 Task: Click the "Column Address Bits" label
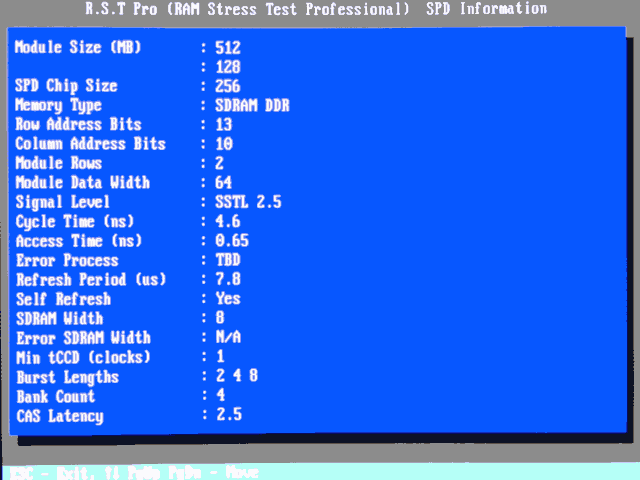tap(90, 144)
